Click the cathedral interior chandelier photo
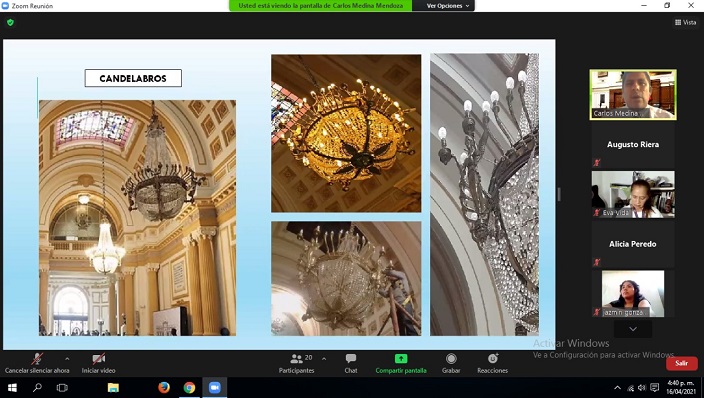 click(x=137, y=218)
